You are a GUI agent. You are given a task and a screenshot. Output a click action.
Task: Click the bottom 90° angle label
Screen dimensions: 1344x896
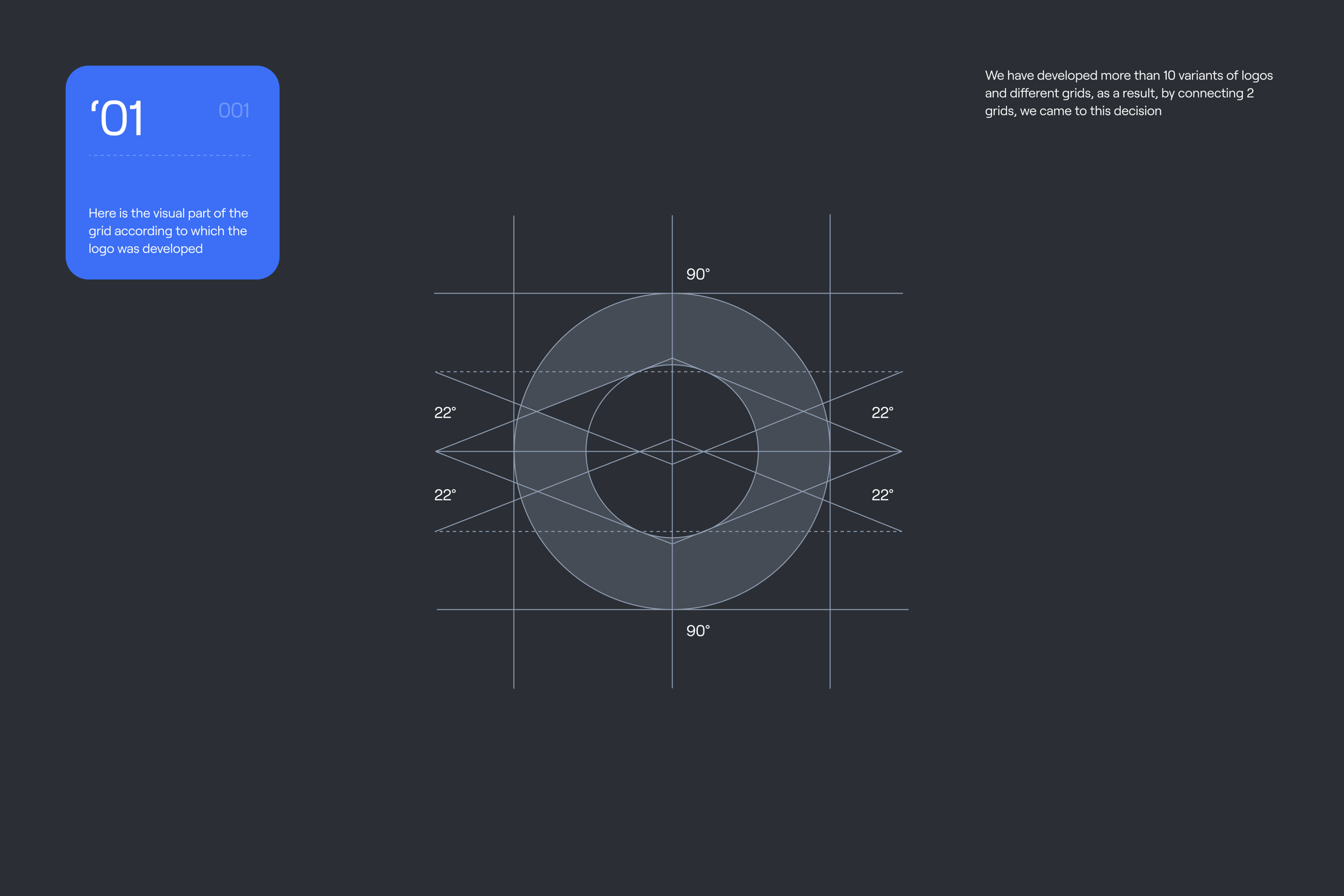(x=698, y=631)
